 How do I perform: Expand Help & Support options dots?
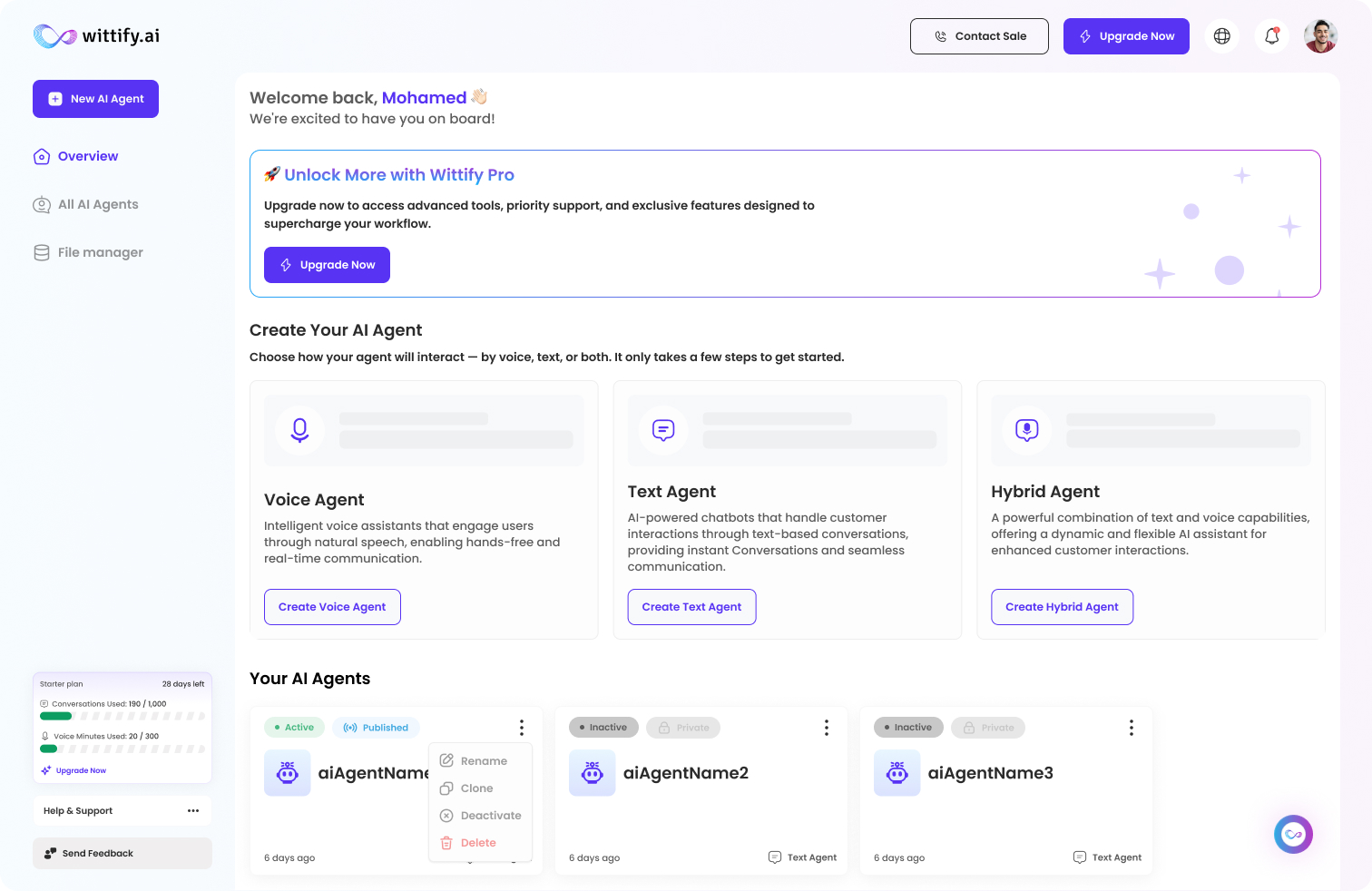click(193, 811)
